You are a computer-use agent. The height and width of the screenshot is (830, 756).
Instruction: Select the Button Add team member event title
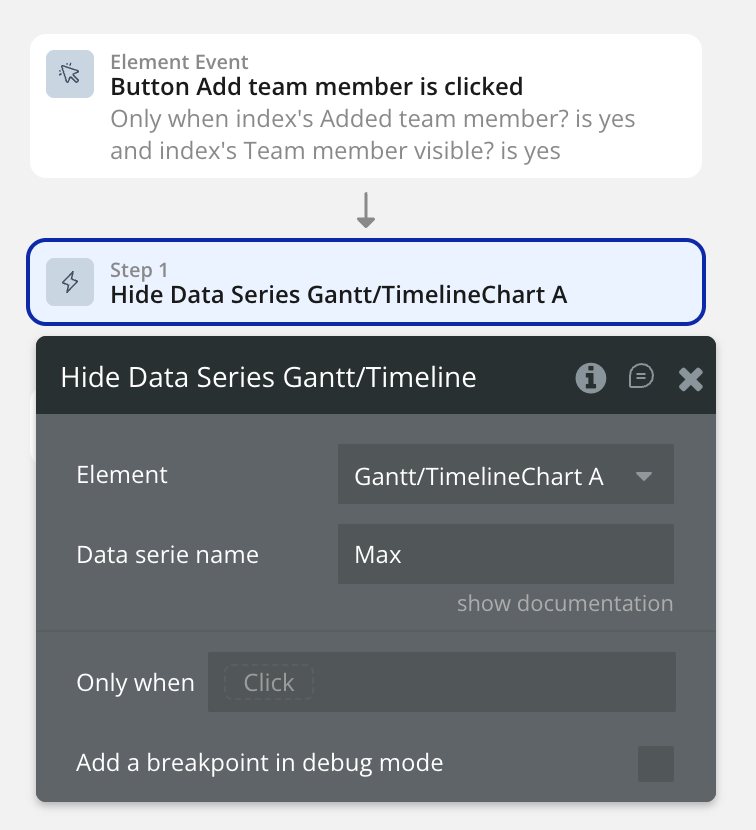coord(316,86)
